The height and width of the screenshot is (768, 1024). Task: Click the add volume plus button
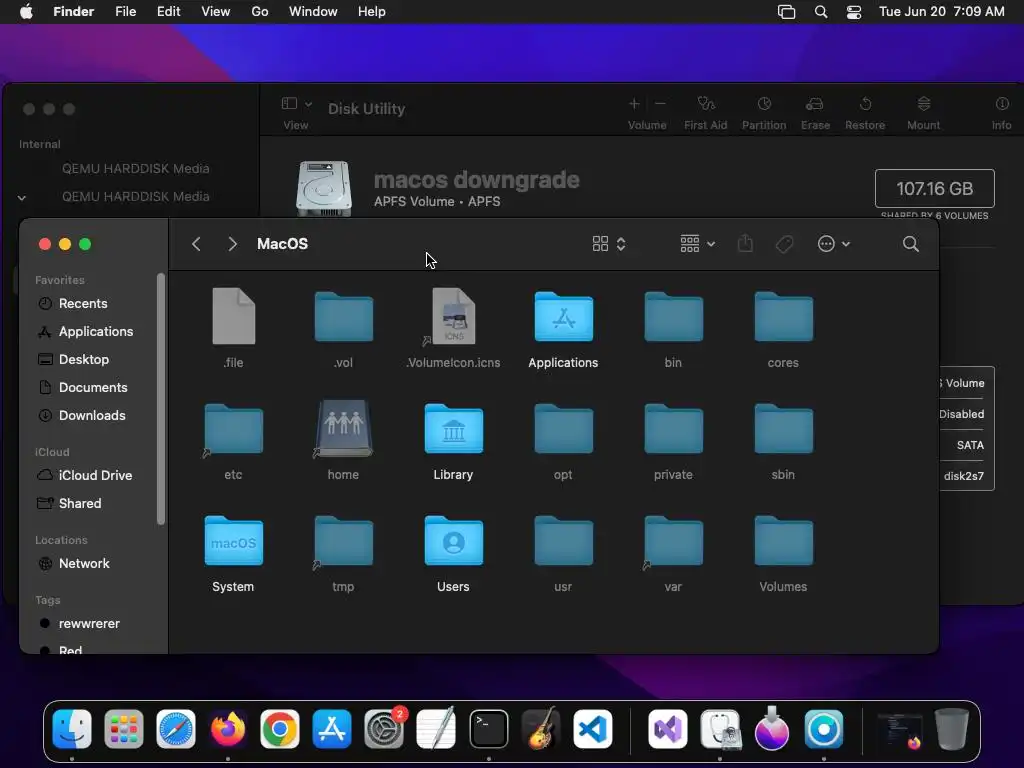coord(634,104)
